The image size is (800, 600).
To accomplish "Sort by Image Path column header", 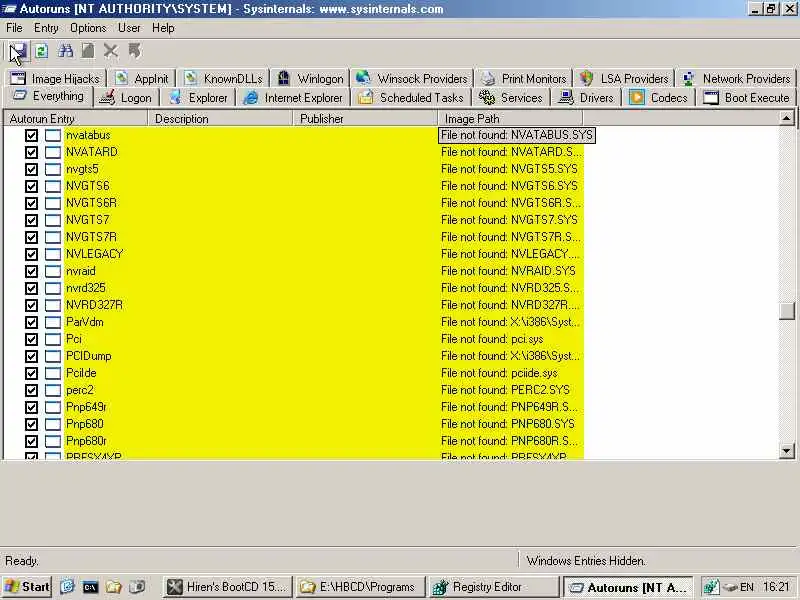I will (x=510, y=119).
